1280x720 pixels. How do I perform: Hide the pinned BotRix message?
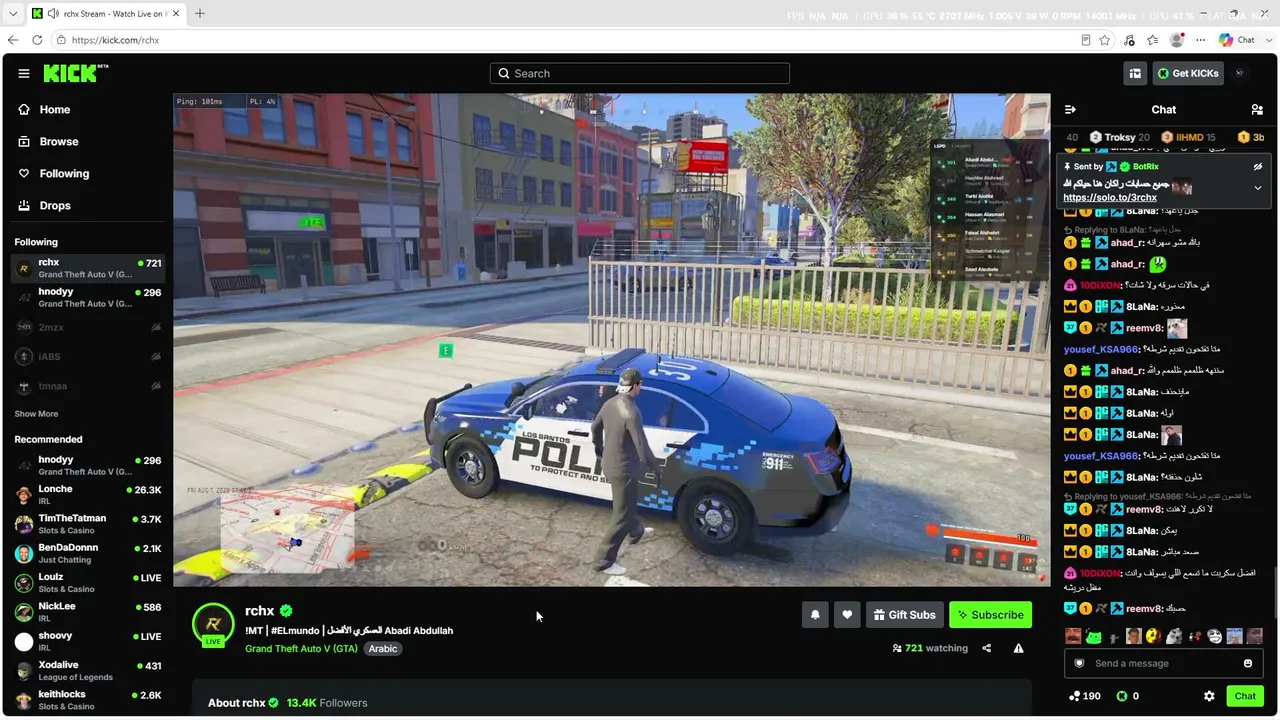tap(1258, 167)
